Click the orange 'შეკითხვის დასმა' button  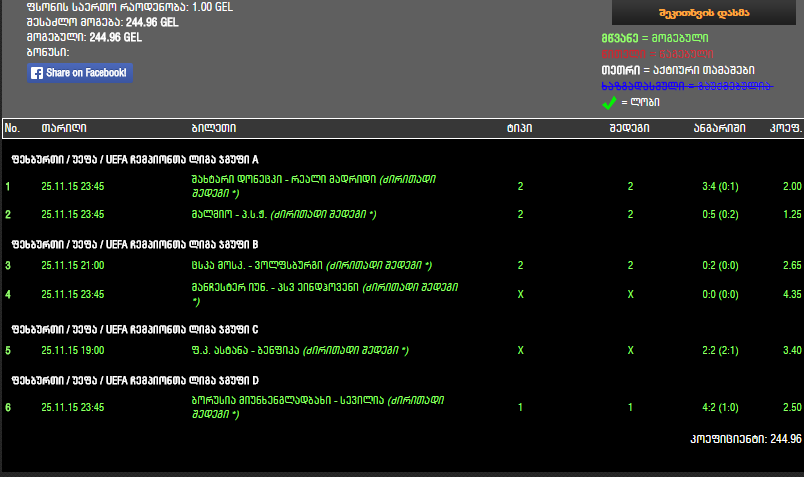pyautogui.click(x=704, y=12)
